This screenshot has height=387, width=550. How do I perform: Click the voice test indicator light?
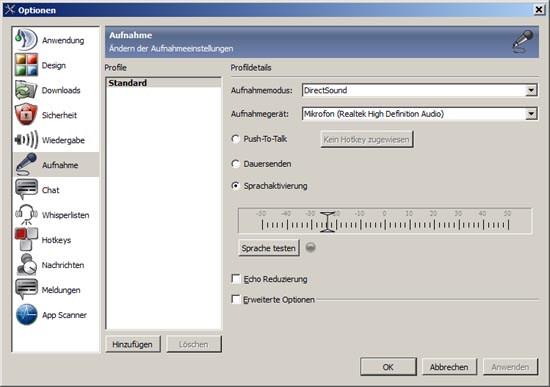point(310,247)
